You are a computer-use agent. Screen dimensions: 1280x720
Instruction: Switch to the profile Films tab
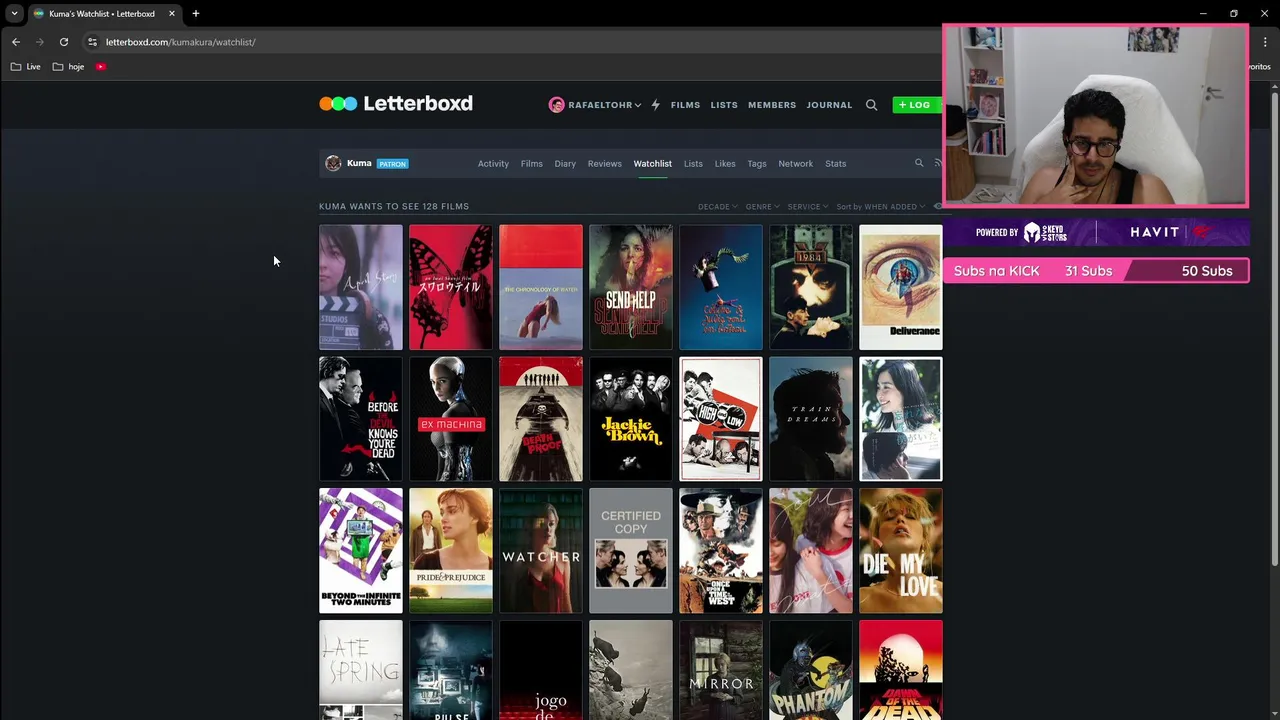pyautogui.click(x=532, y=164)
